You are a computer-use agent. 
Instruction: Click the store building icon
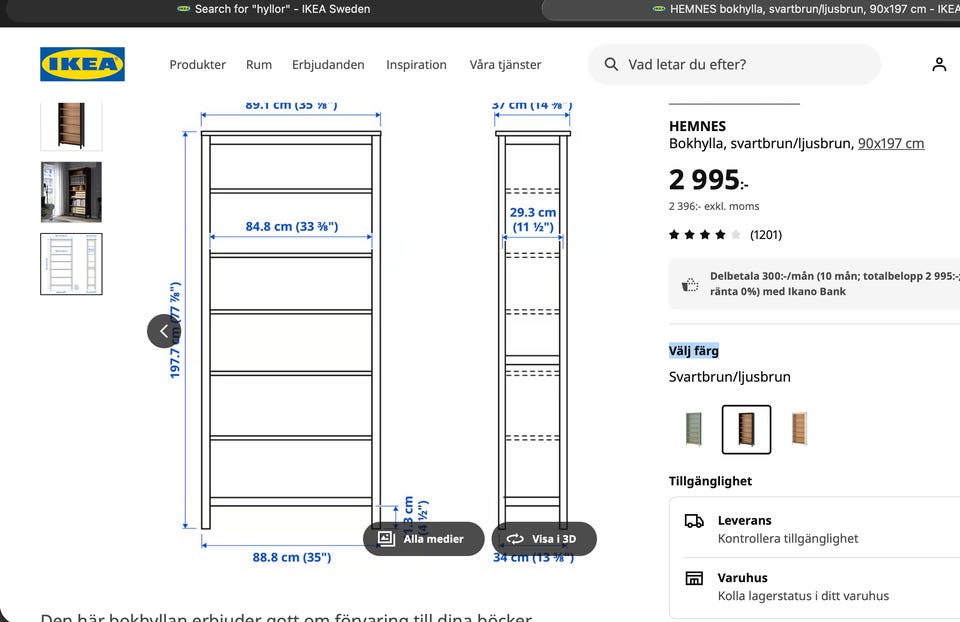coord(693,578)
